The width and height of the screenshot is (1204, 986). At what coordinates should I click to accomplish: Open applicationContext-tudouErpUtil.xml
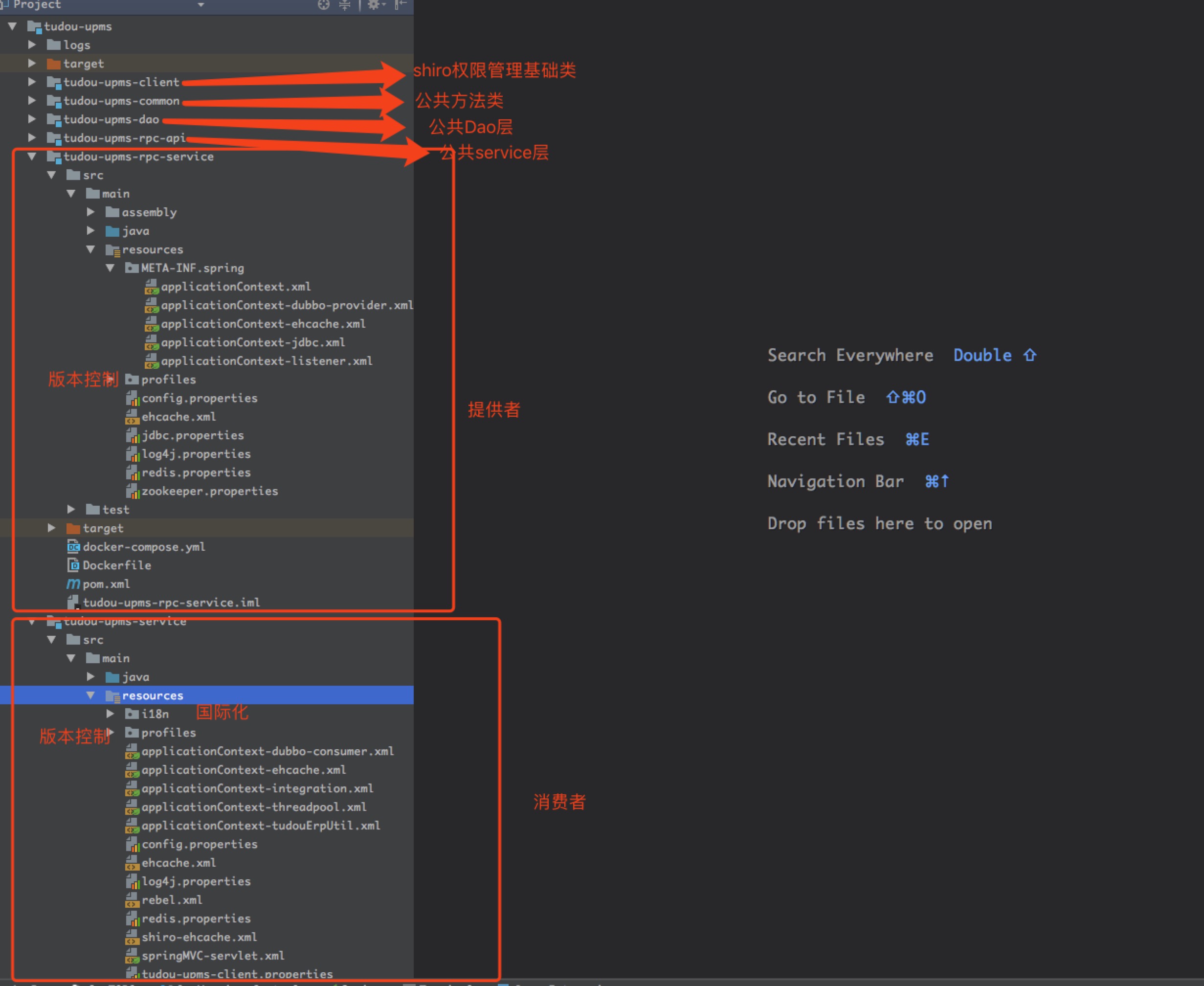click(x=261, y=825)
